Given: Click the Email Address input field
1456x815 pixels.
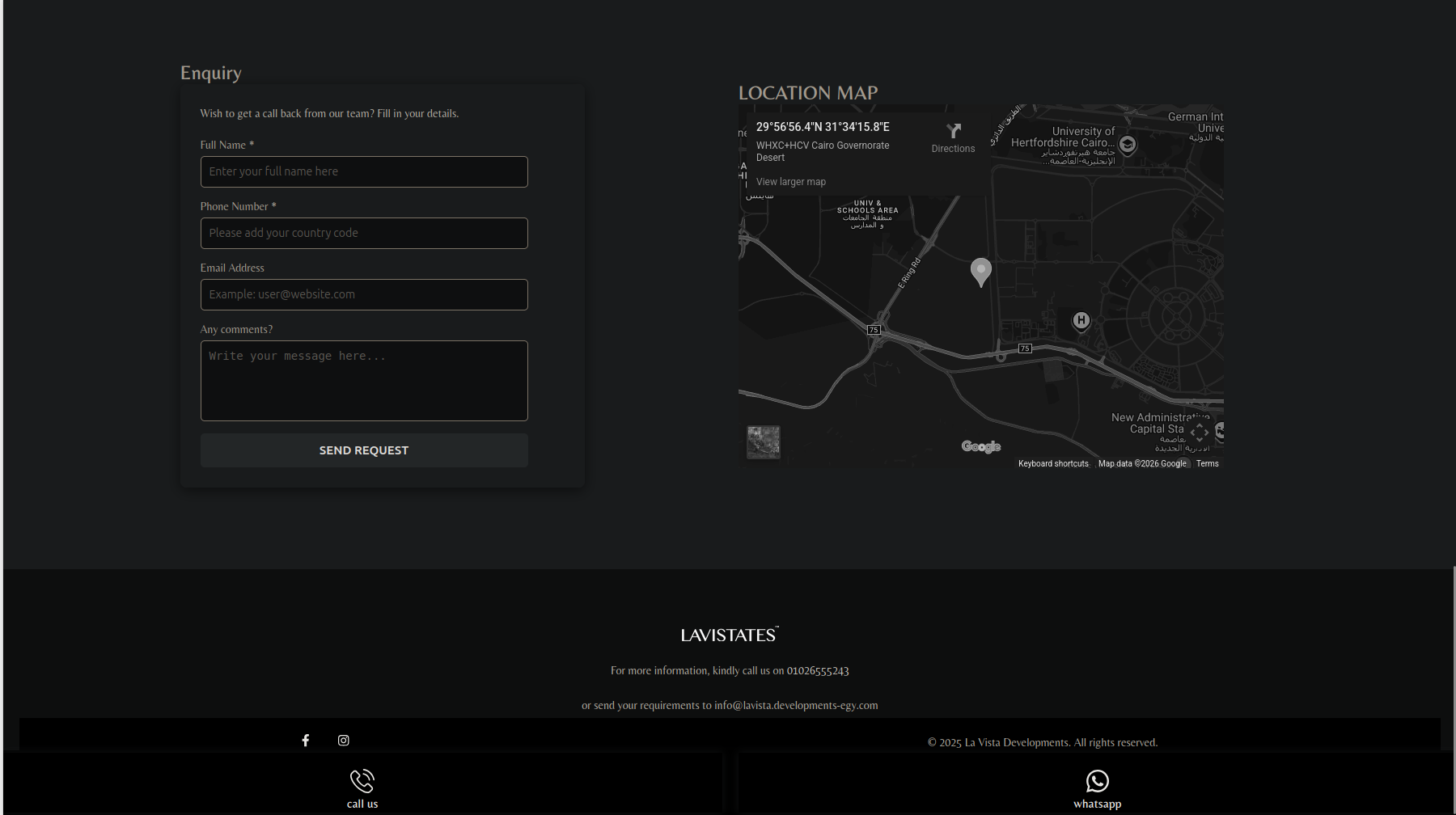Looking at the screenshot, I should click(364, 295).
